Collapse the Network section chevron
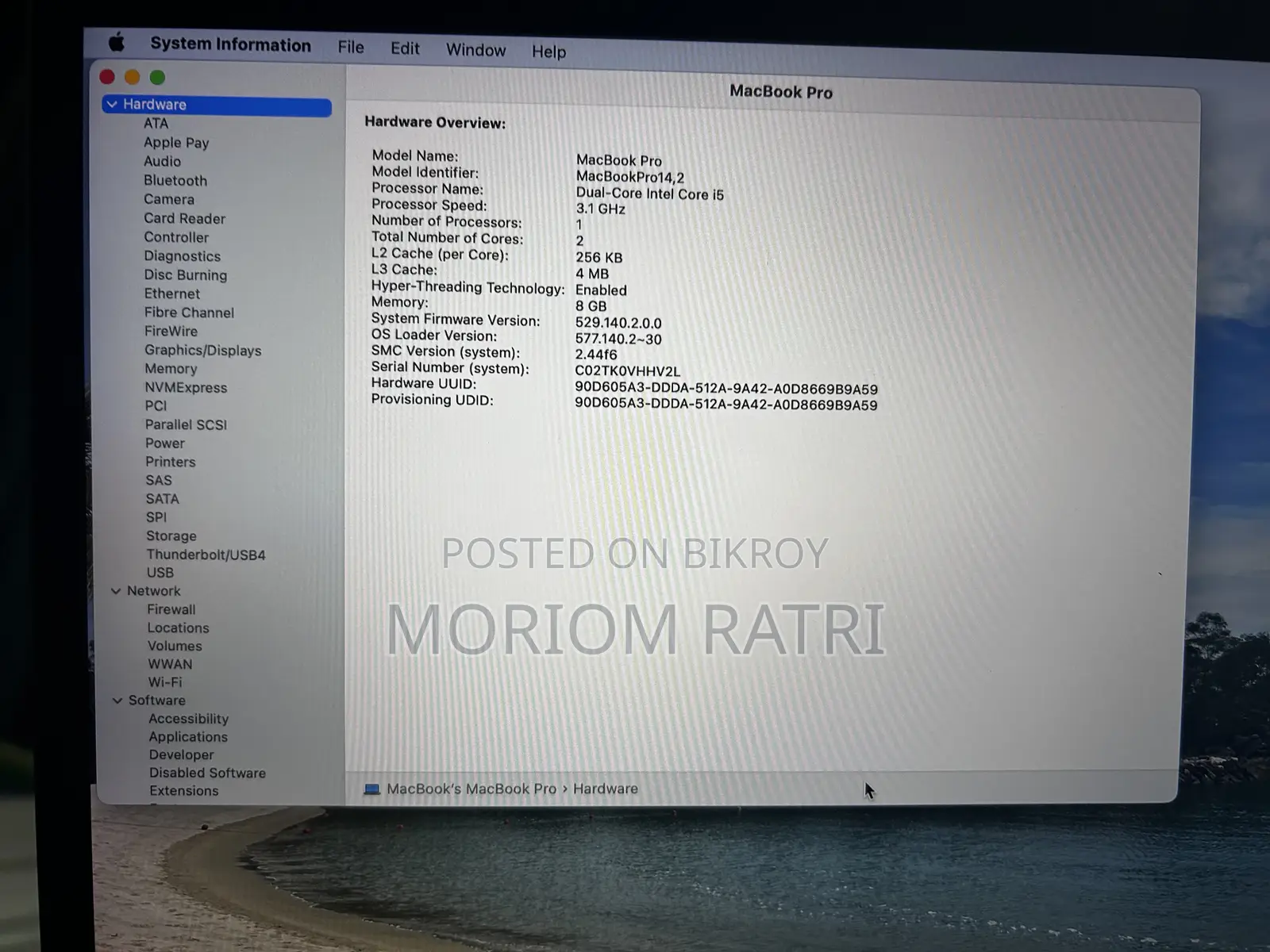Viewport: 1270px width, 952px height. point(116,591)
